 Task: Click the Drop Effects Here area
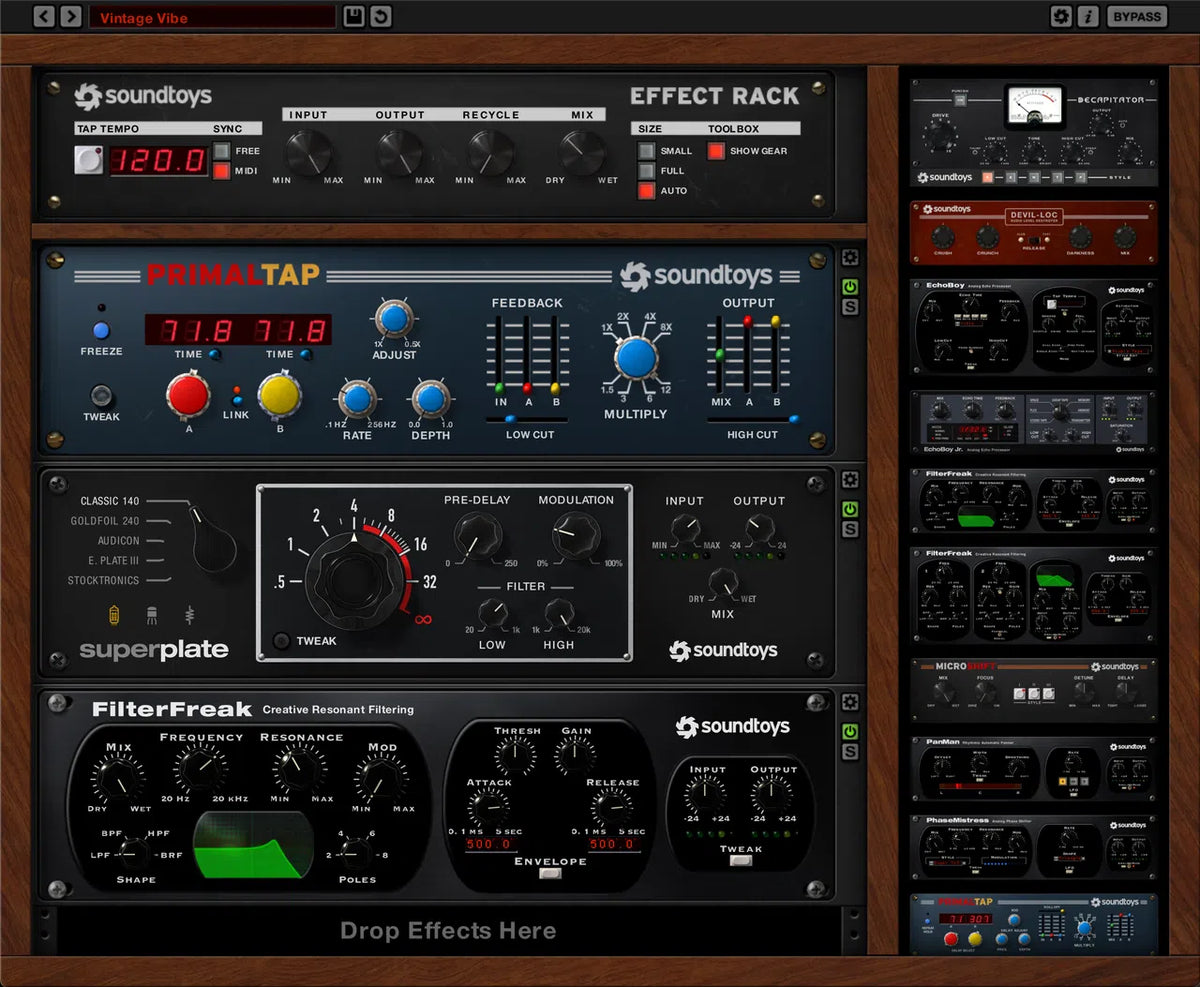[448, 930]
